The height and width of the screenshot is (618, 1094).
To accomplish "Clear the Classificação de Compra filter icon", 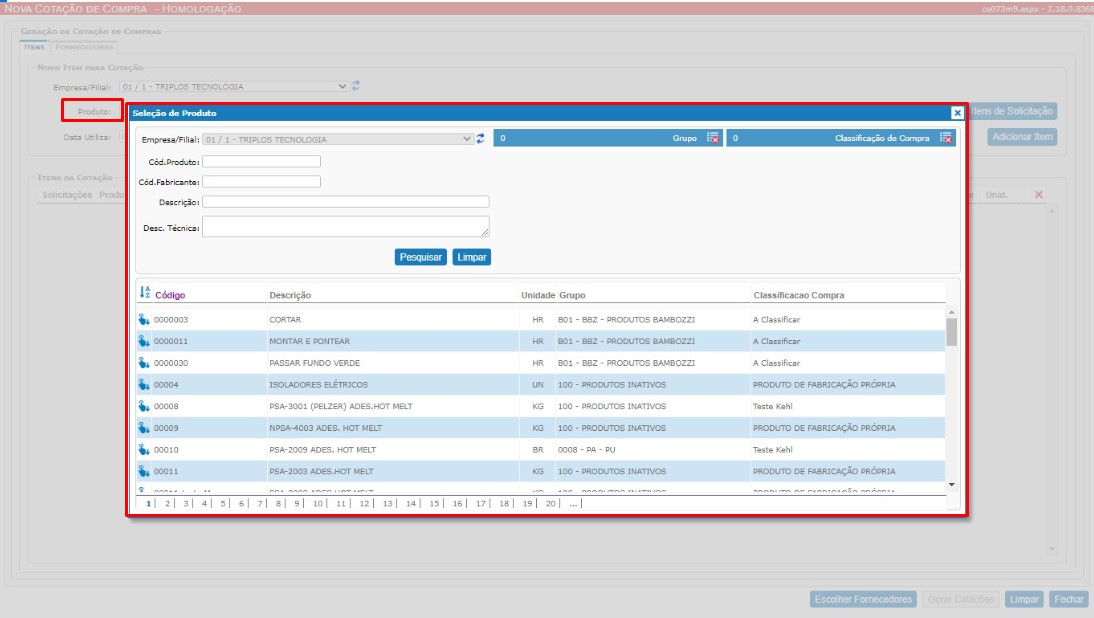I will pos(945,138).
